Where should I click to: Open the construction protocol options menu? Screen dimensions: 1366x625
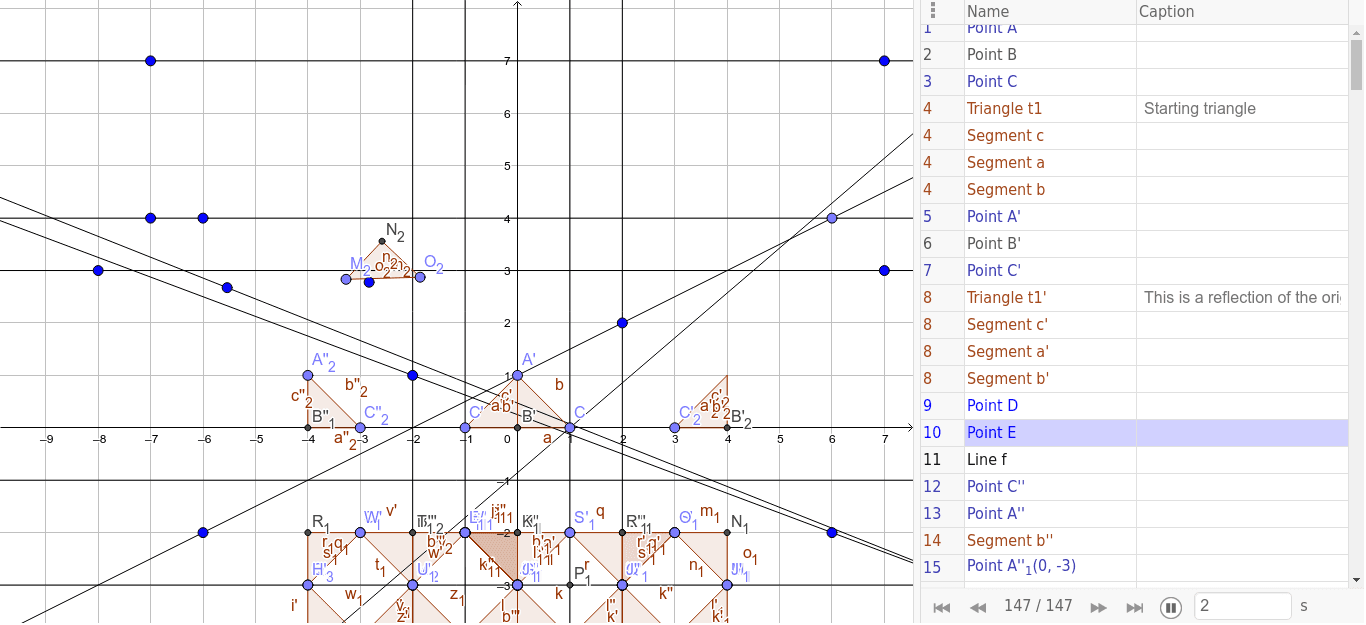pos(933,10)
